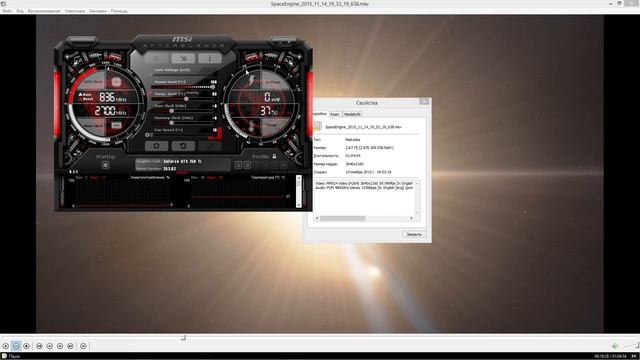
Task: Click the GeForce GTX 750 Ti graphics card field
Action: click(182, 162)
